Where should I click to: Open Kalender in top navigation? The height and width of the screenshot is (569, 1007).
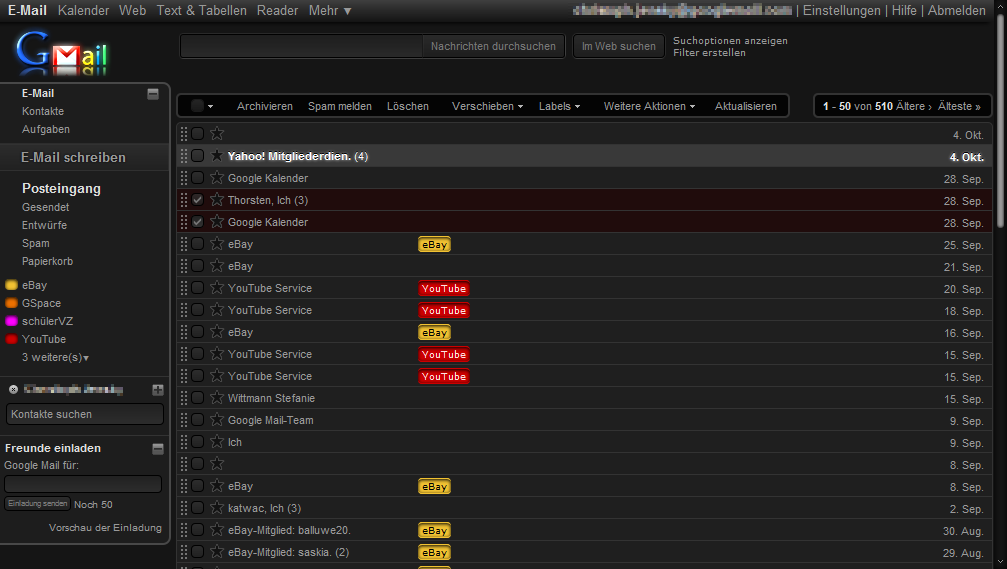[x=84, y=10]
